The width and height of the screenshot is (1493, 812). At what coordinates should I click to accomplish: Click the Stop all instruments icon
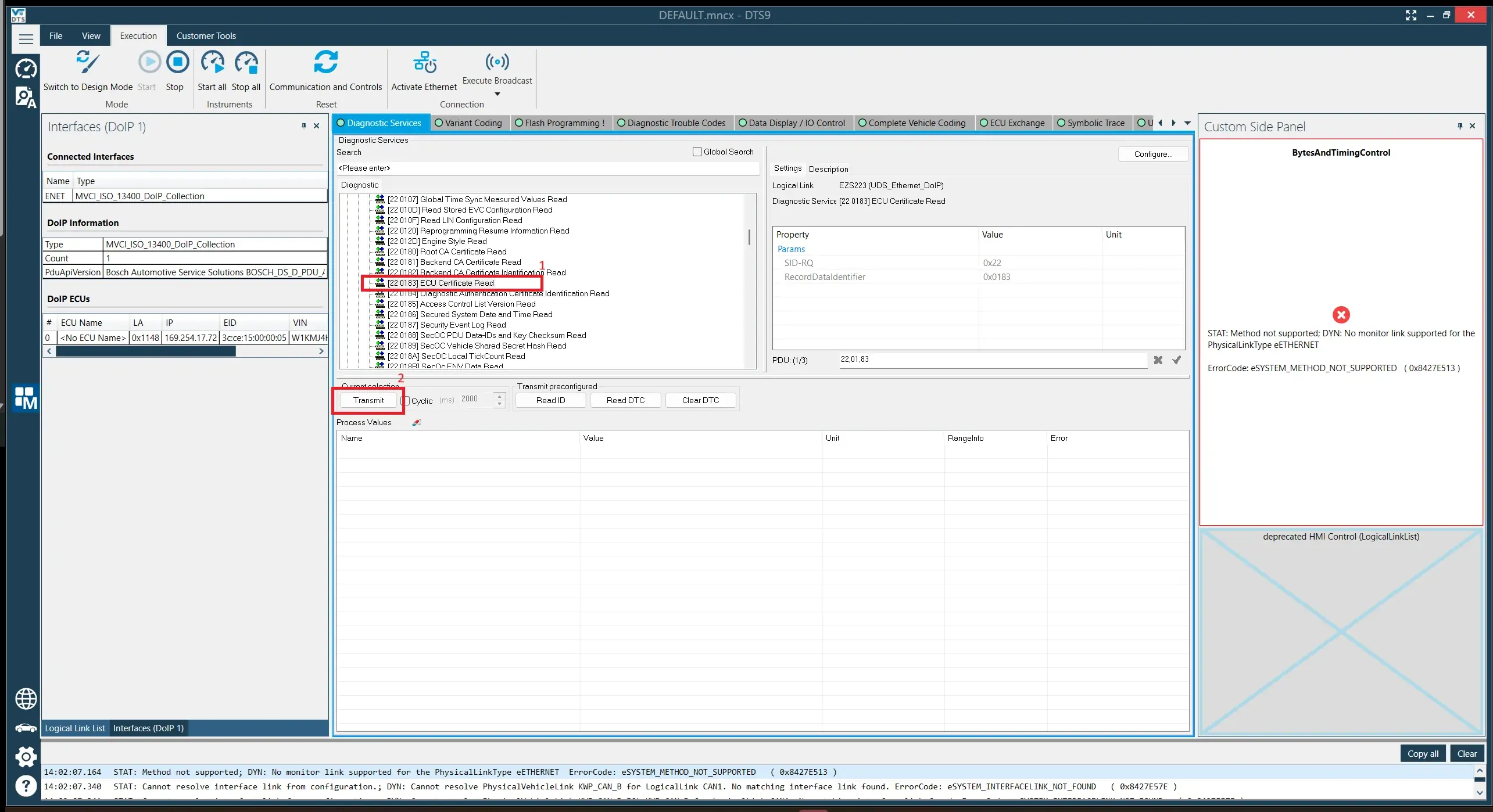(246, 63)
